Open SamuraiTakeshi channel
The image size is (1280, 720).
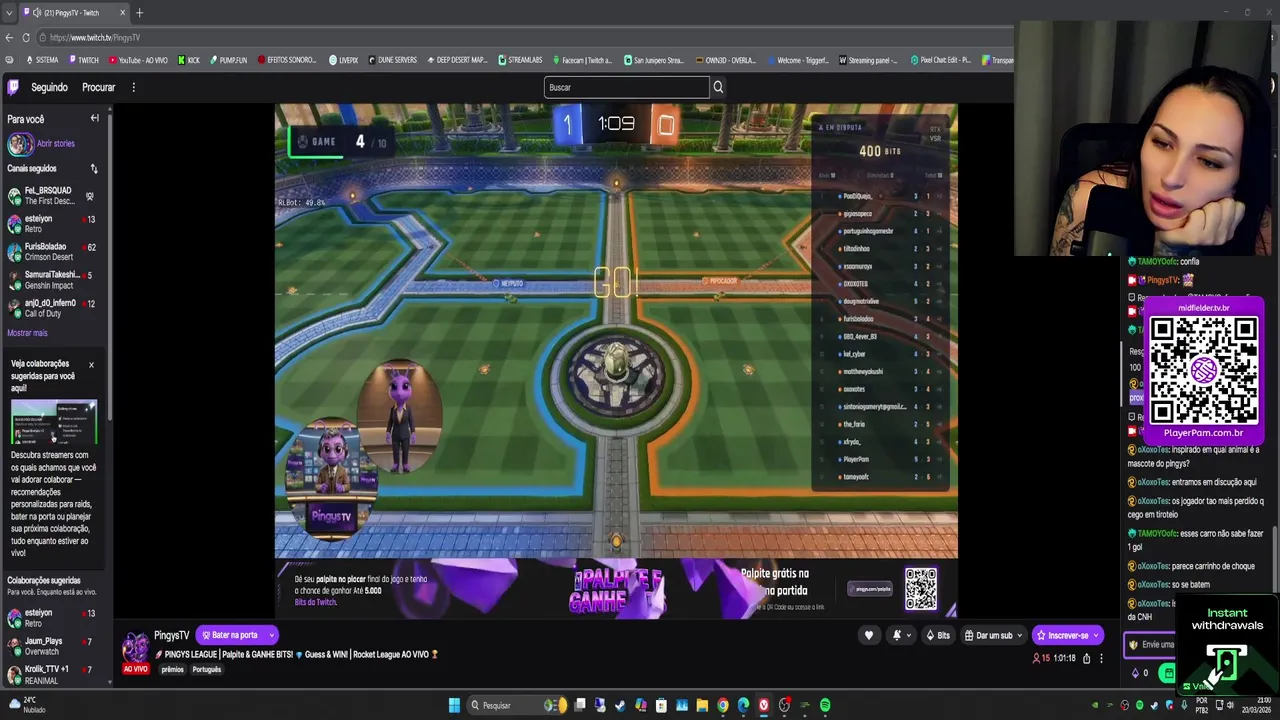(51, 280)
